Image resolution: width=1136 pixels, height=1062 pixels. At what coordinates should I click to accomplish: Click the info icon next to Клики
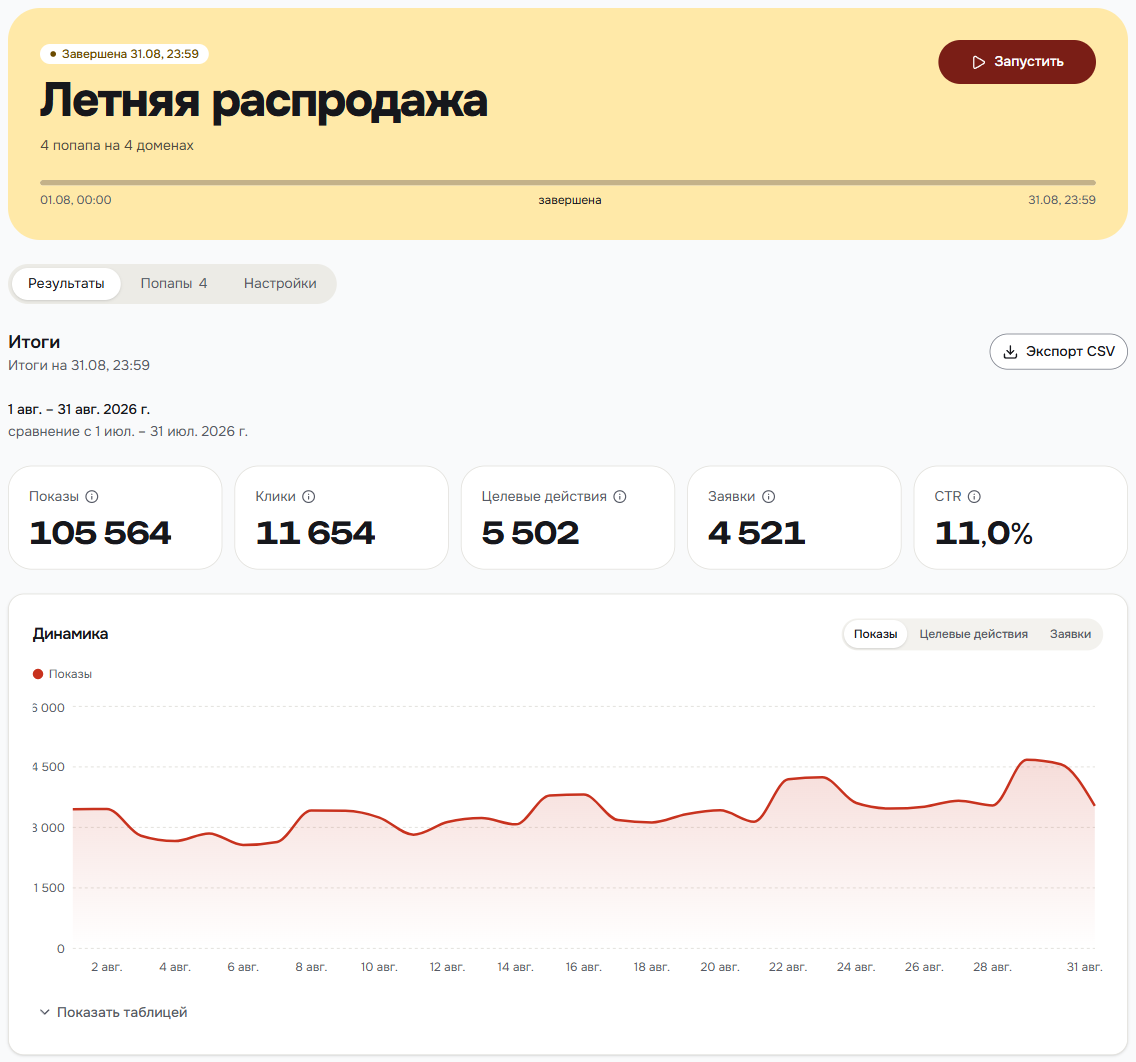click(x=309, y=497)
